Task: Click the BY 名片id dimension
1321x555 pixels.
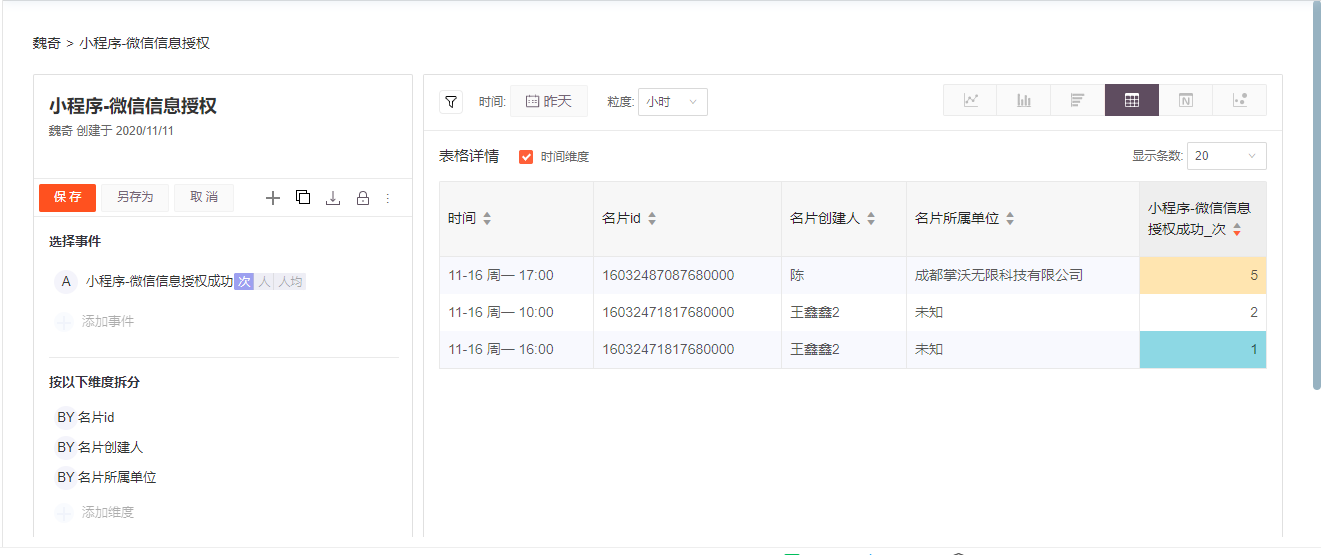Action: [x=86, y=418]
